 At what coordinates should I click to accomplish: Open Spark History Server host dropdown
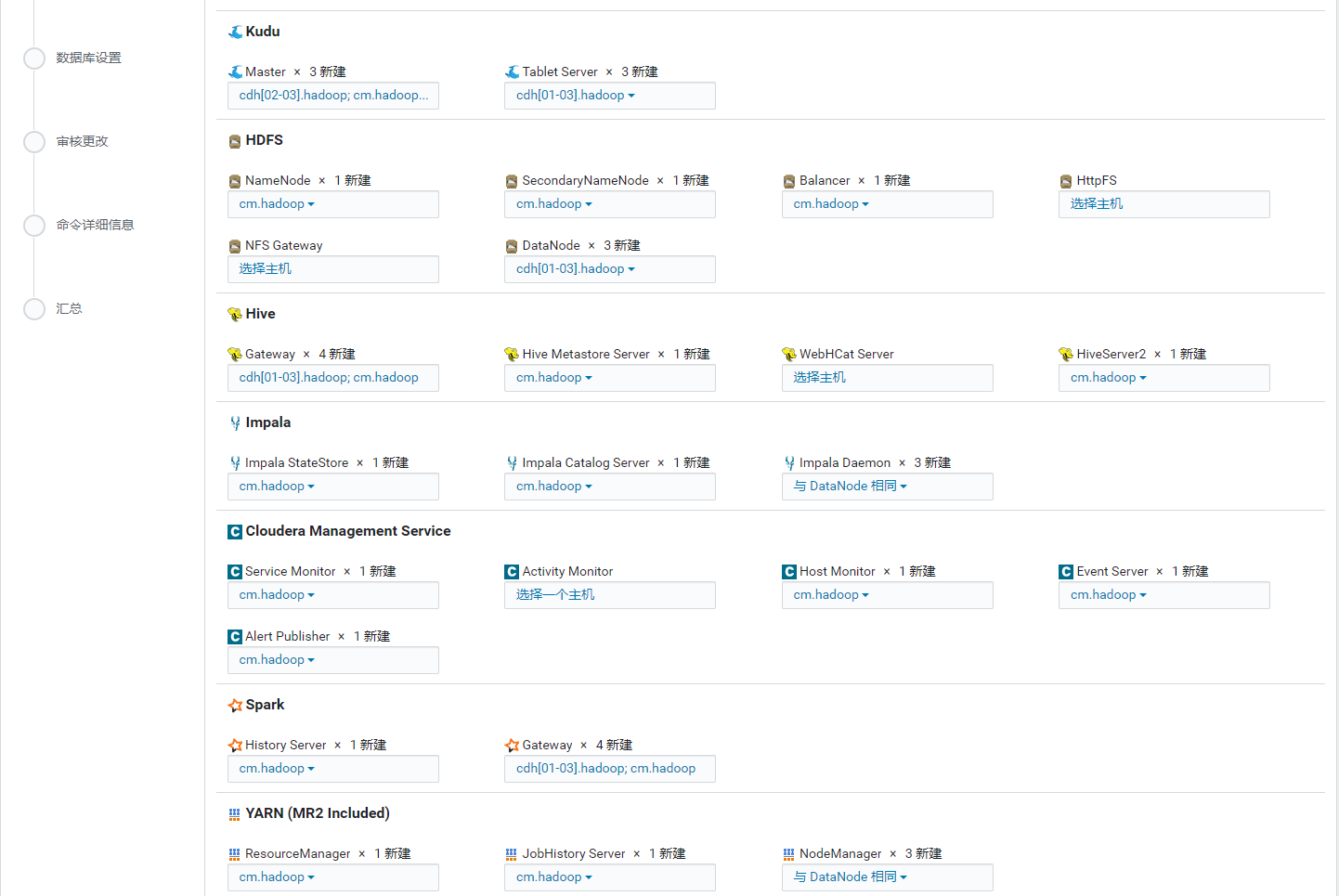333,769
